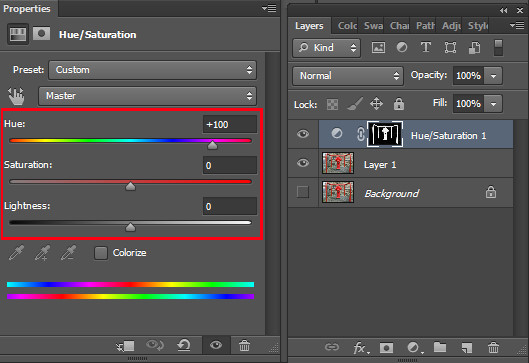This screenshot has height=363, width=529.
Task: Select the Layer 1 thumbnail
Action: pyautogui.click(x=338, y=163)
